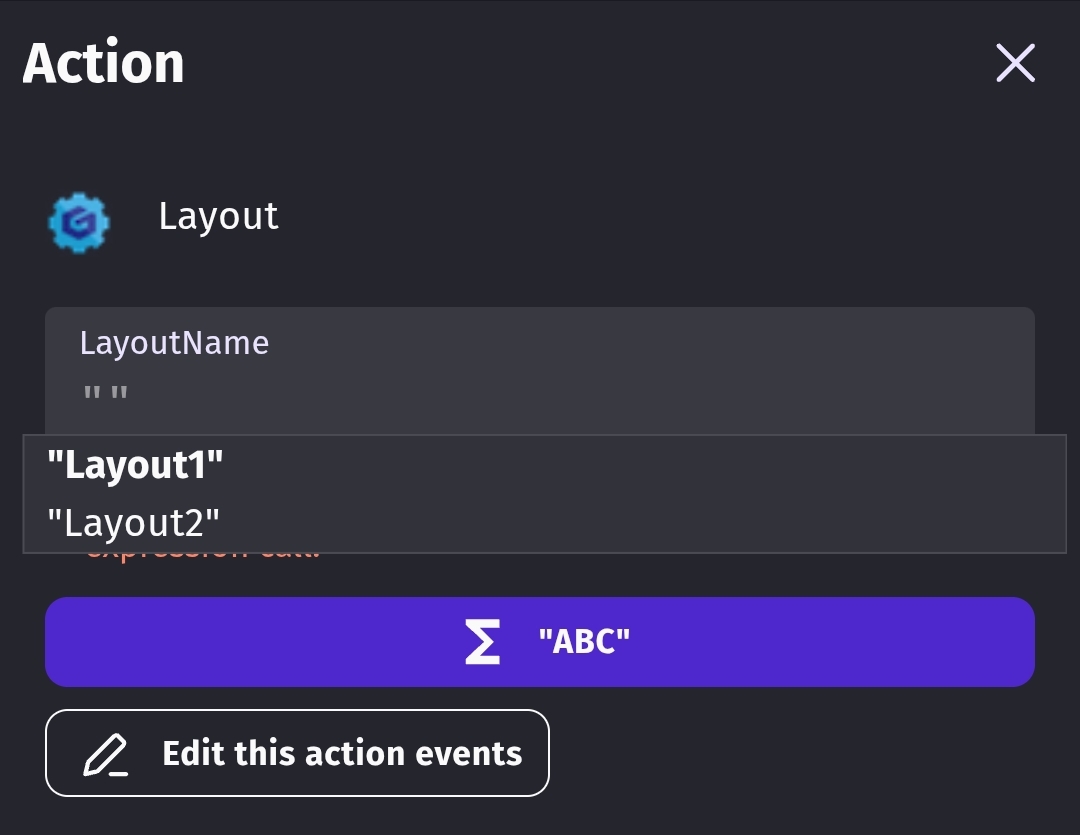Click the Layout action title text
Screen dimensions: 1080x835
tap(218, 217)
